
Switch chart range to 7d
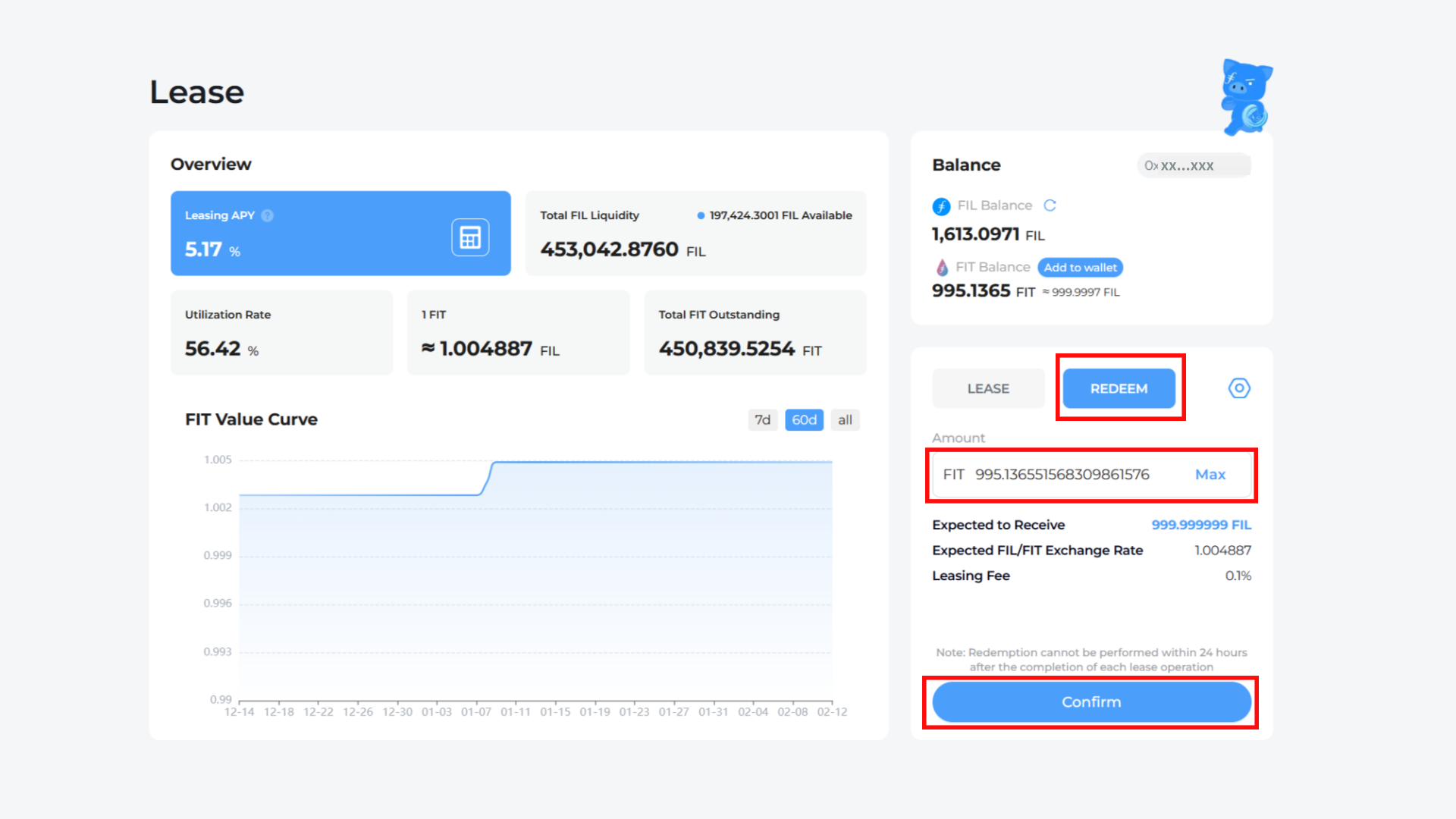coord(762,420)
